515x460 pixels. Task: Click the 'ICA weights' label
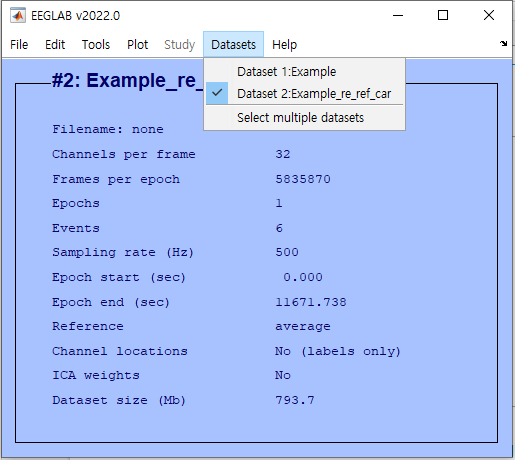tap(96, 376)
